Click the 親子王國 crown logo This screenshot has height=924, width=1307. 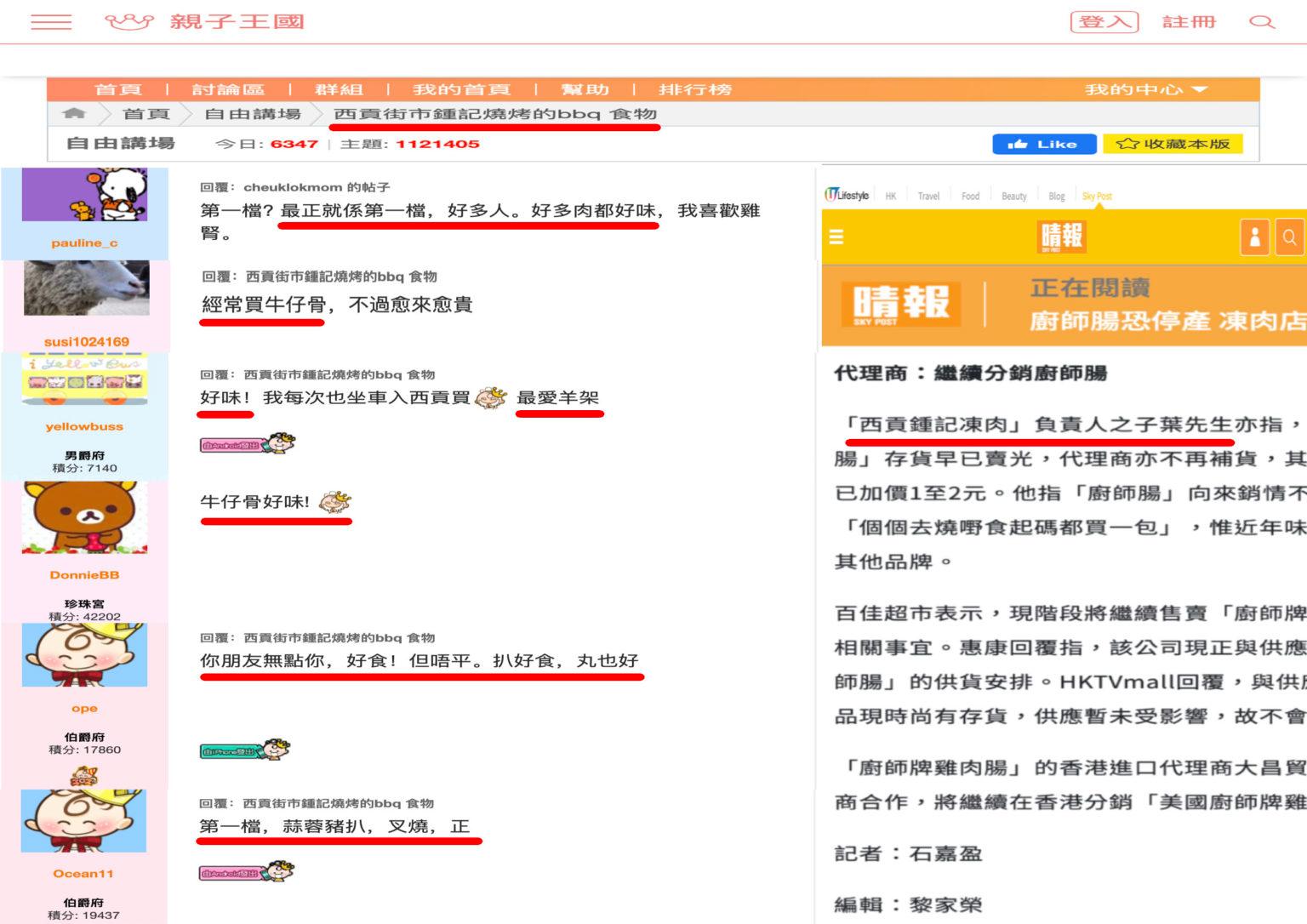tap(128, 21)
